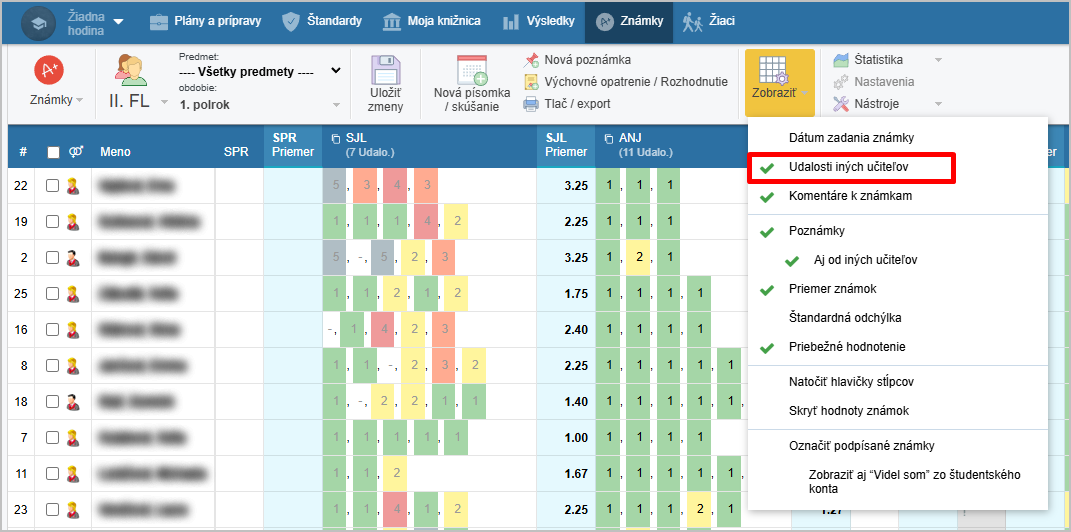Click the Zobraziť grid icon
This screenshot has width=1071, height=532.
coord(773,69)
